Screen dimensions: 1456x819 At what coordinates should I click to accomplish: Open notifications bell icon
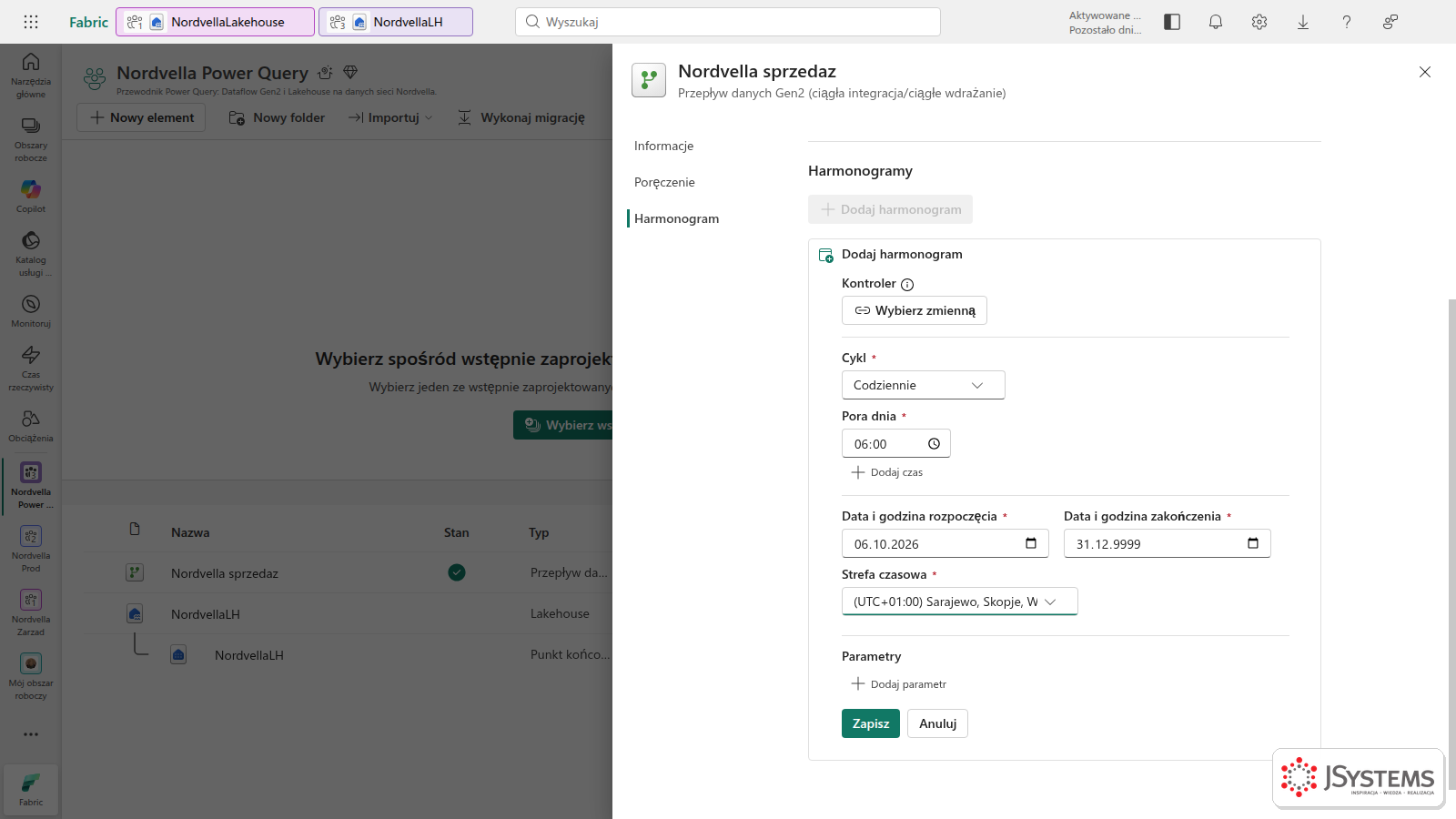(x=1216, y=22)
